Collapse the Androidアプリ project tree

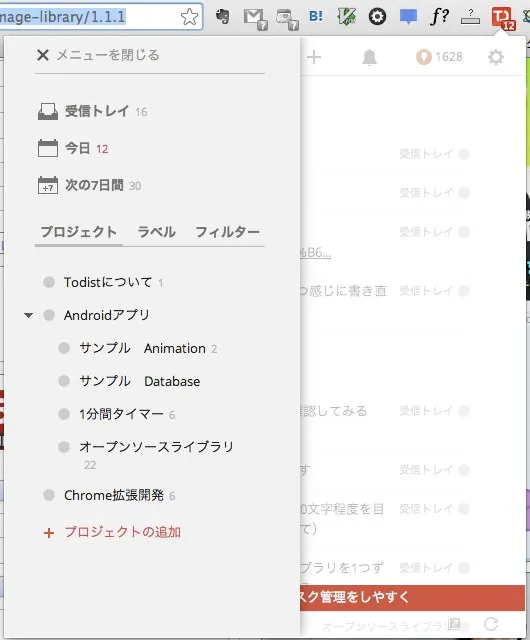pyautogui.click(x=28, y=315)
